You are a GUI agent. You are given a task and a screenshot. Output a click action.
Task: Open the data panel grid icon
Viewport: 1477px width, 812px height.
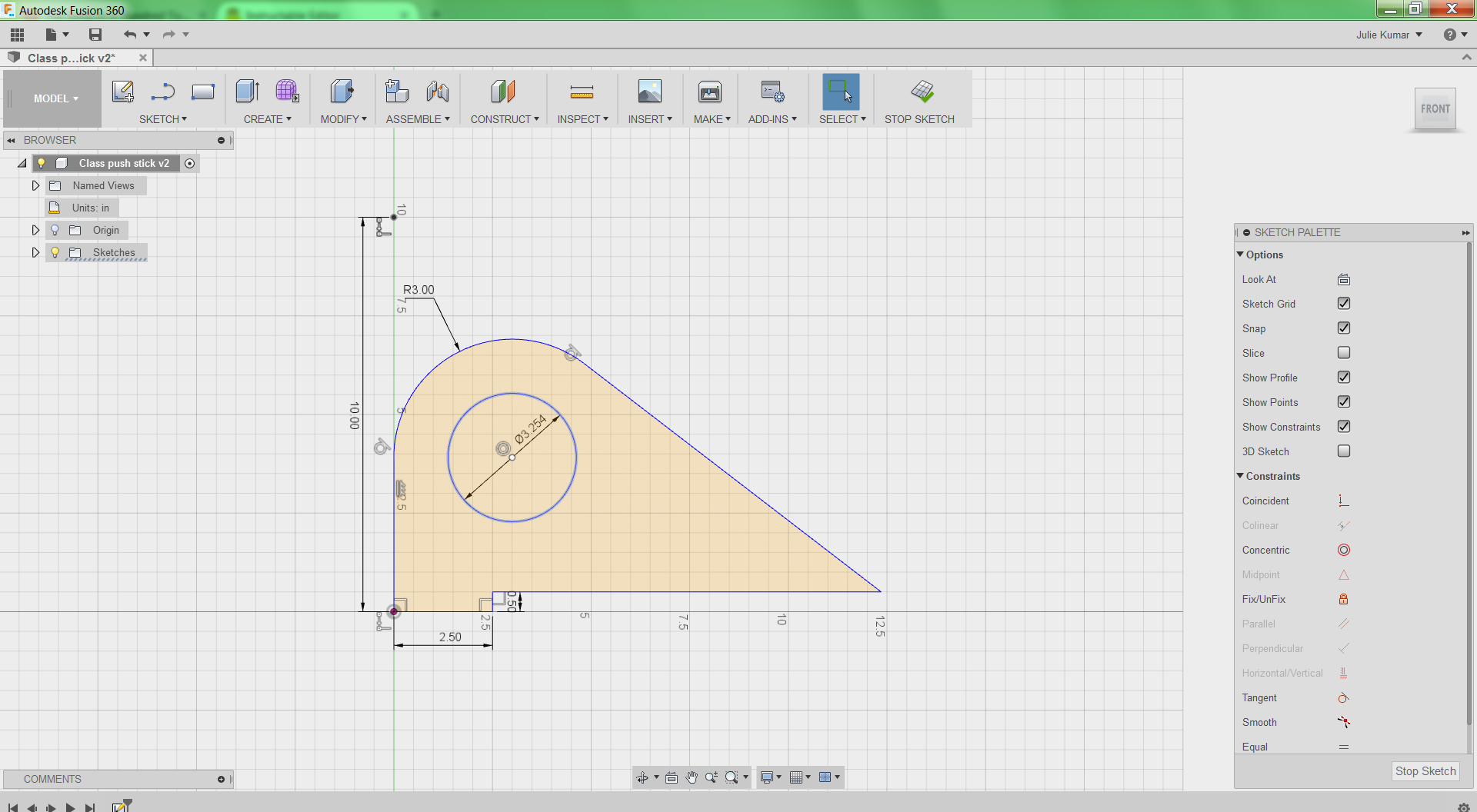click(17, 35)
